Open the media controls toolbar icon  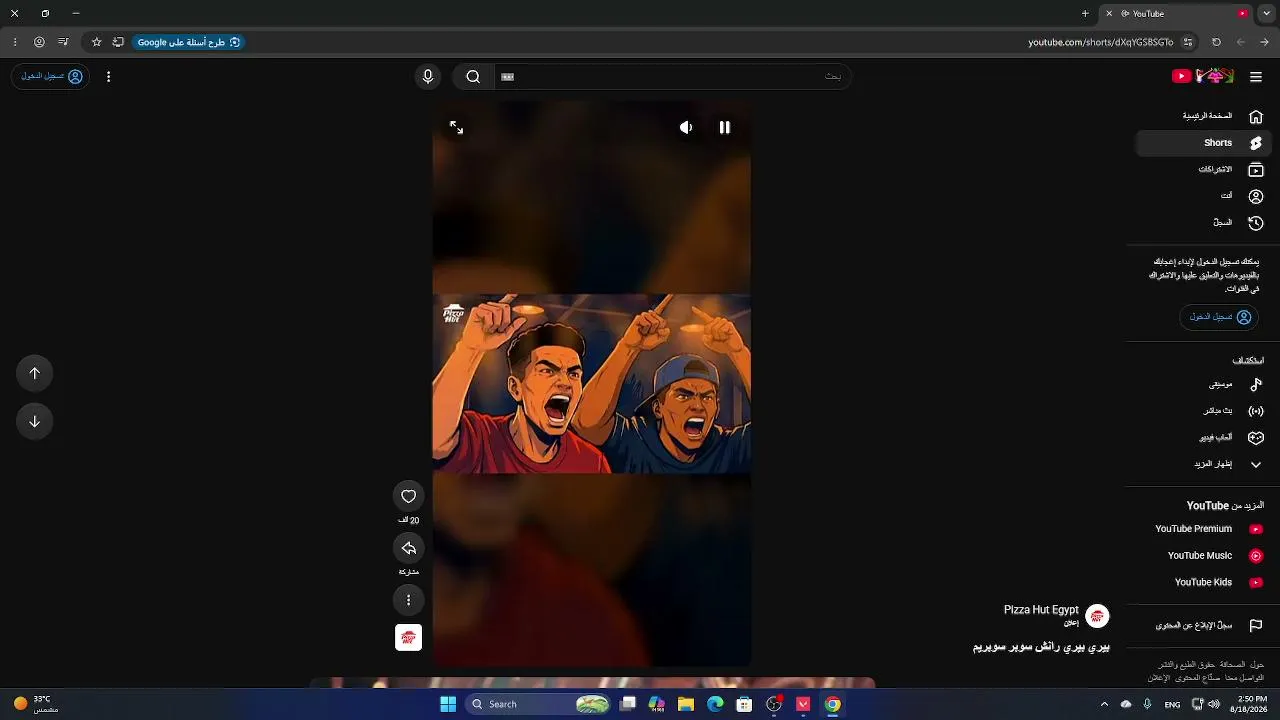click(63, 42)
